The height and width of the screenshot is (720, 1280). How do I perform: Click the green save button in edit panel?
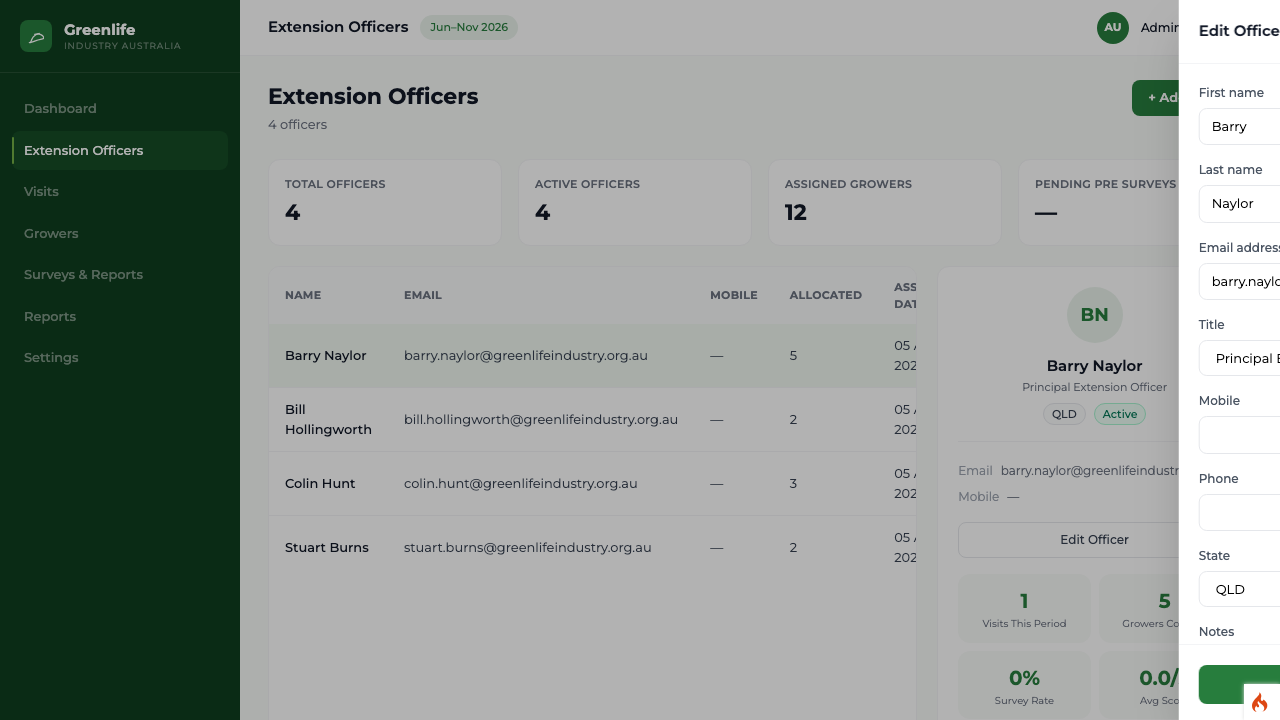point(1239,685)
